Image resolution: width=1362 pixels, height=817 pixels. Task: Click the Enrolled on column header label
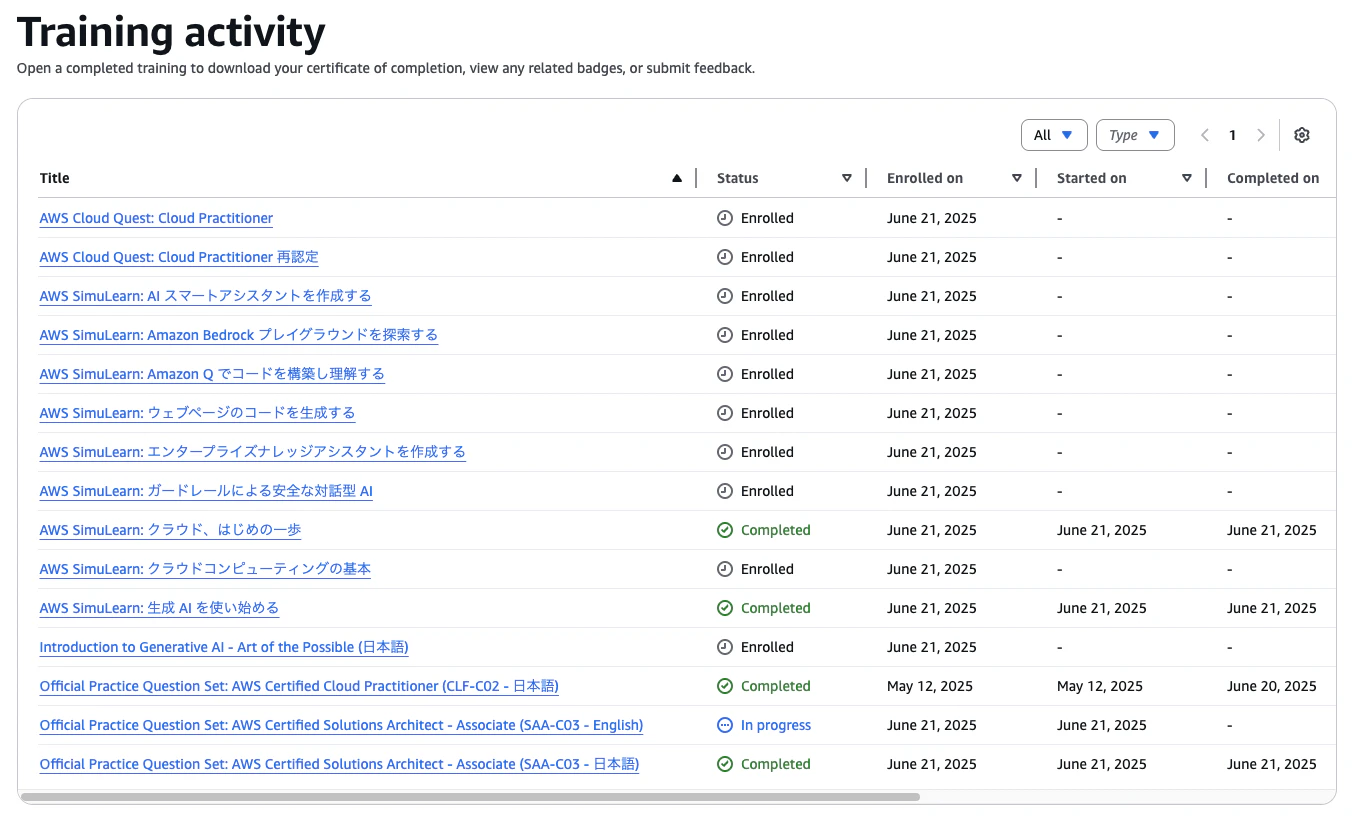tap(925, 178)
